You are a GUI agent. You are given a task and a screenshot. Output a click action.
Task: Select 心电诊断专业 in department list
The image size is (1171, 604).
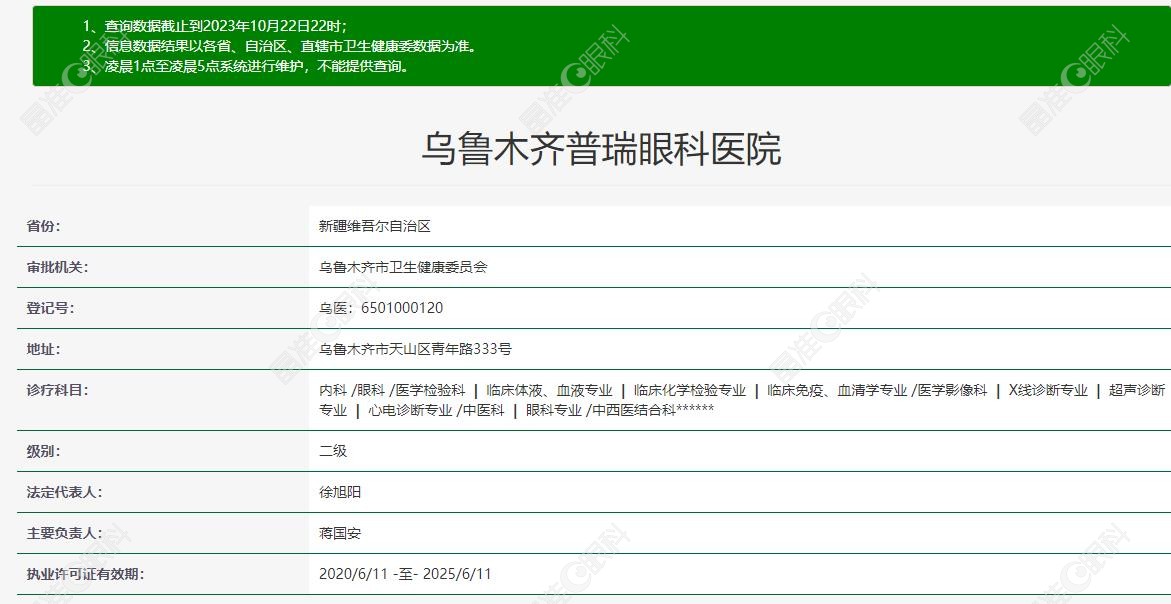tap(410, 410)
